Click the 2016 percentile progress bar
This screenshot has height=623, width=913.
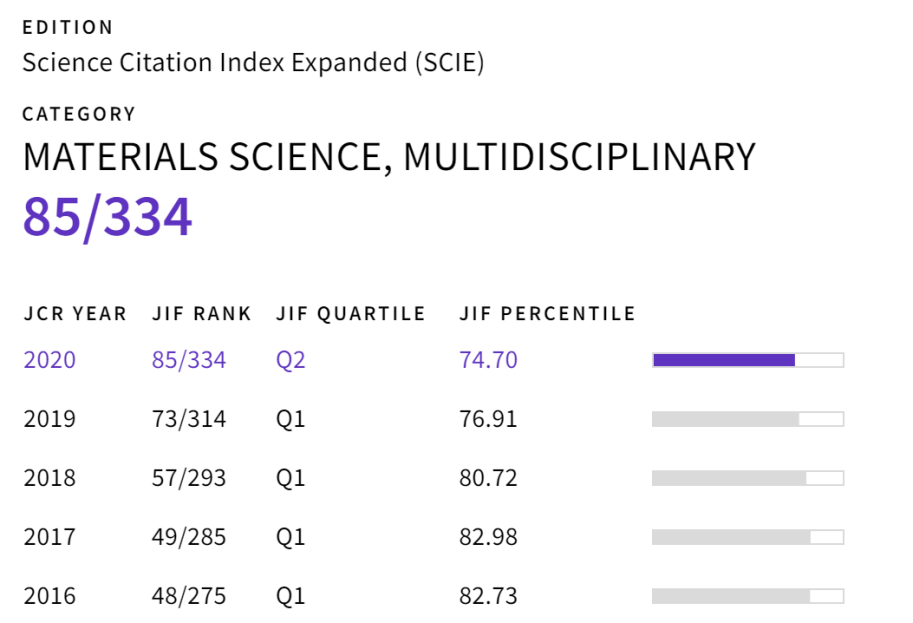click(x=747, y=597)
